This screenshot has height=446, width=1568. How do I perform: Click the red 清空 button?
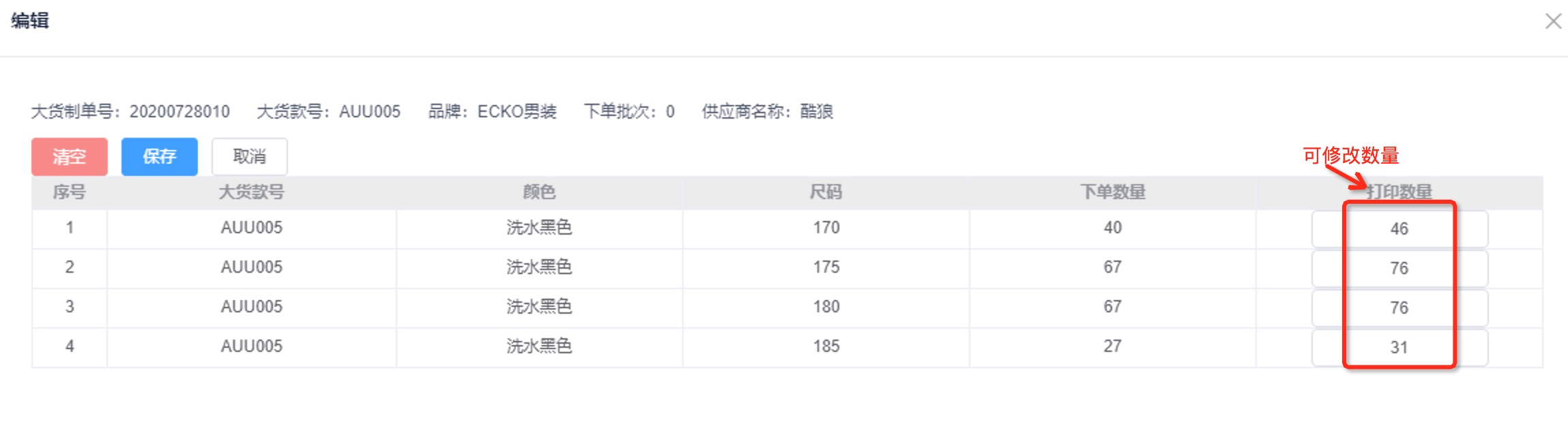(x=70, y=157)
